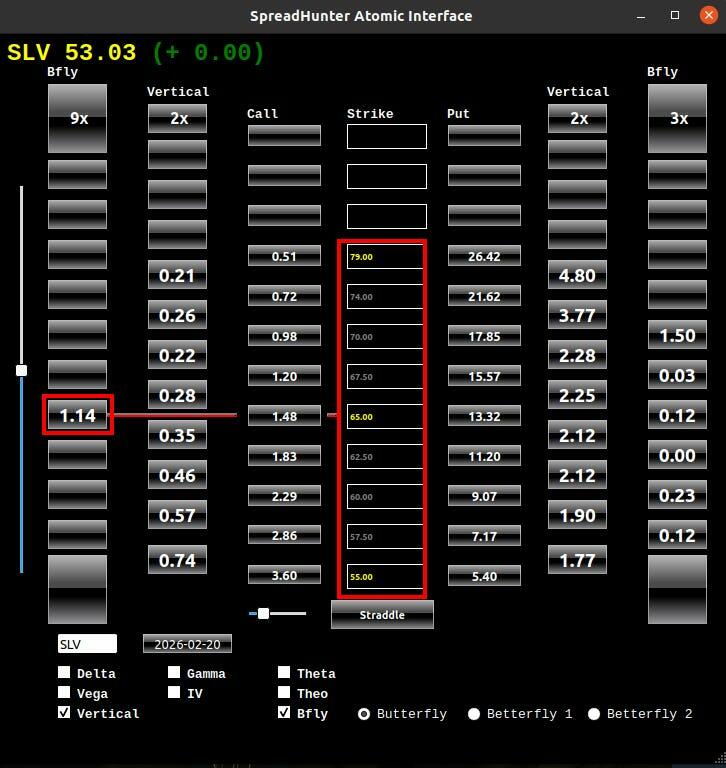Select the Betterfly 1 radio option
This screenshot has width=726, height=768.
click(x=474, y=714)
